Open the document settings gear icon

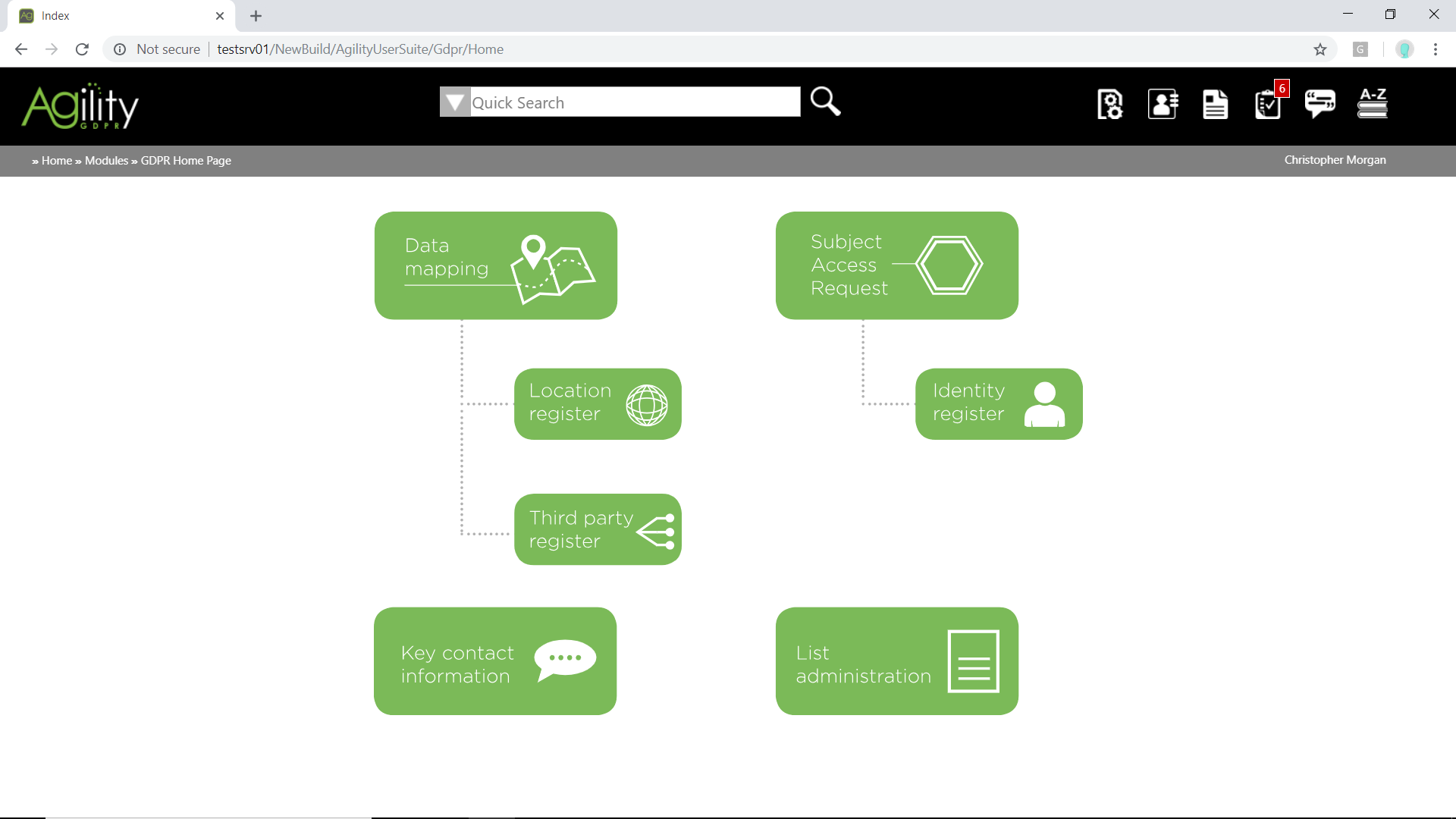[x=1109, y=104]
